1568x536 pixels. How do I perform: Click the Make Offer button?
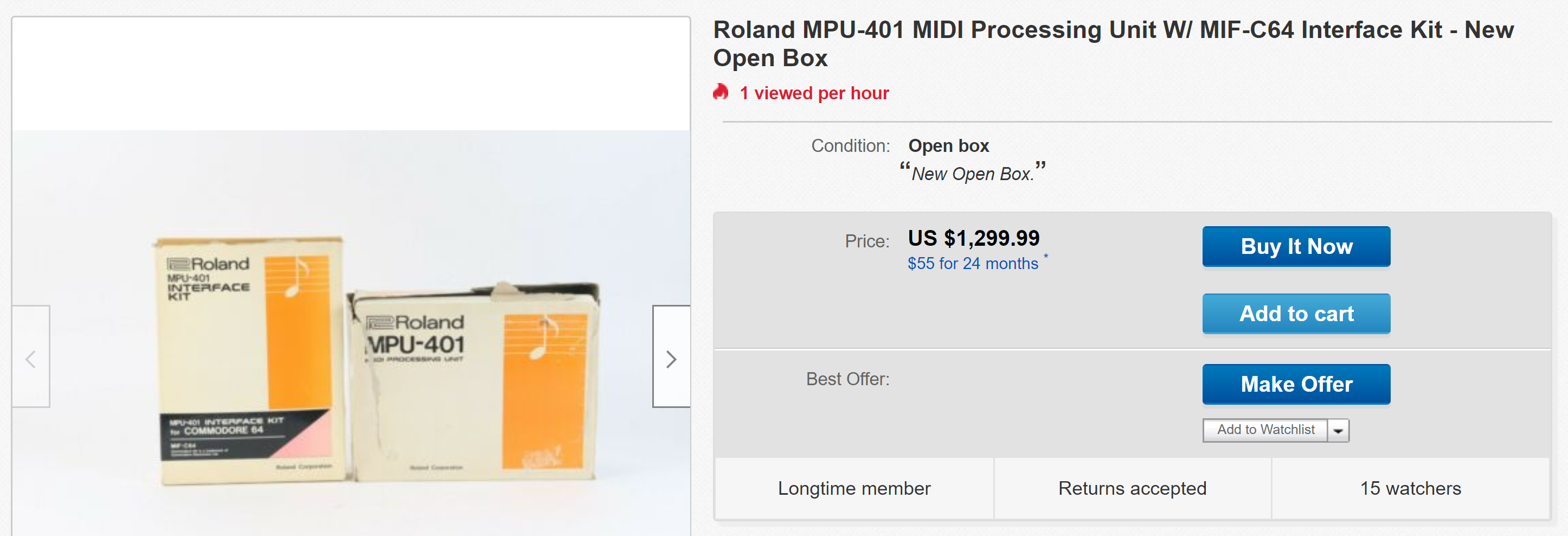[1296, 384]
